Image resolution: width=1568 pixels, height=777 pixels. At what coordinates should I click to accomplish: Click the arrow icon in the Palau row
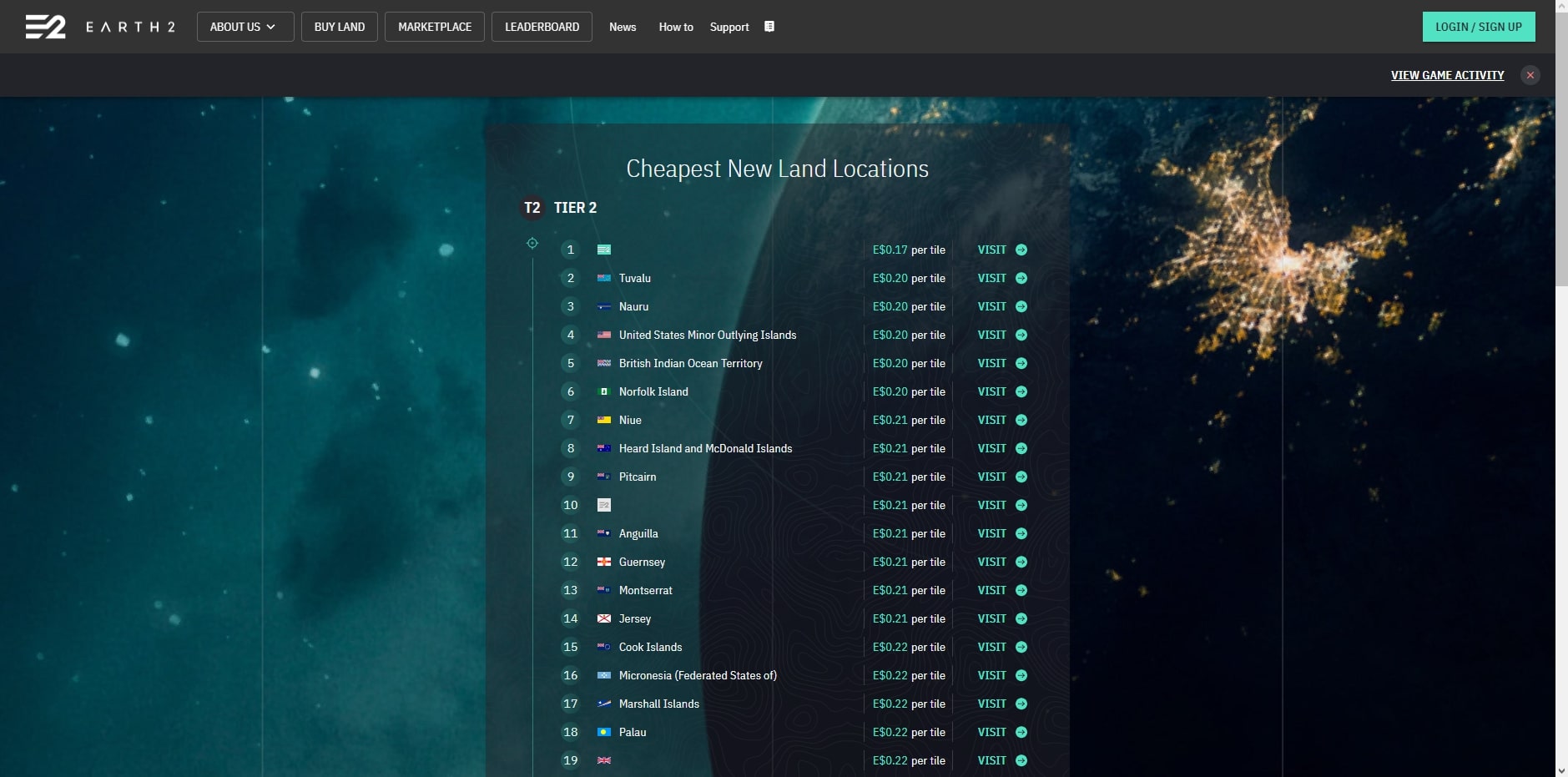pyautogui.click(x=1021, y=733)
